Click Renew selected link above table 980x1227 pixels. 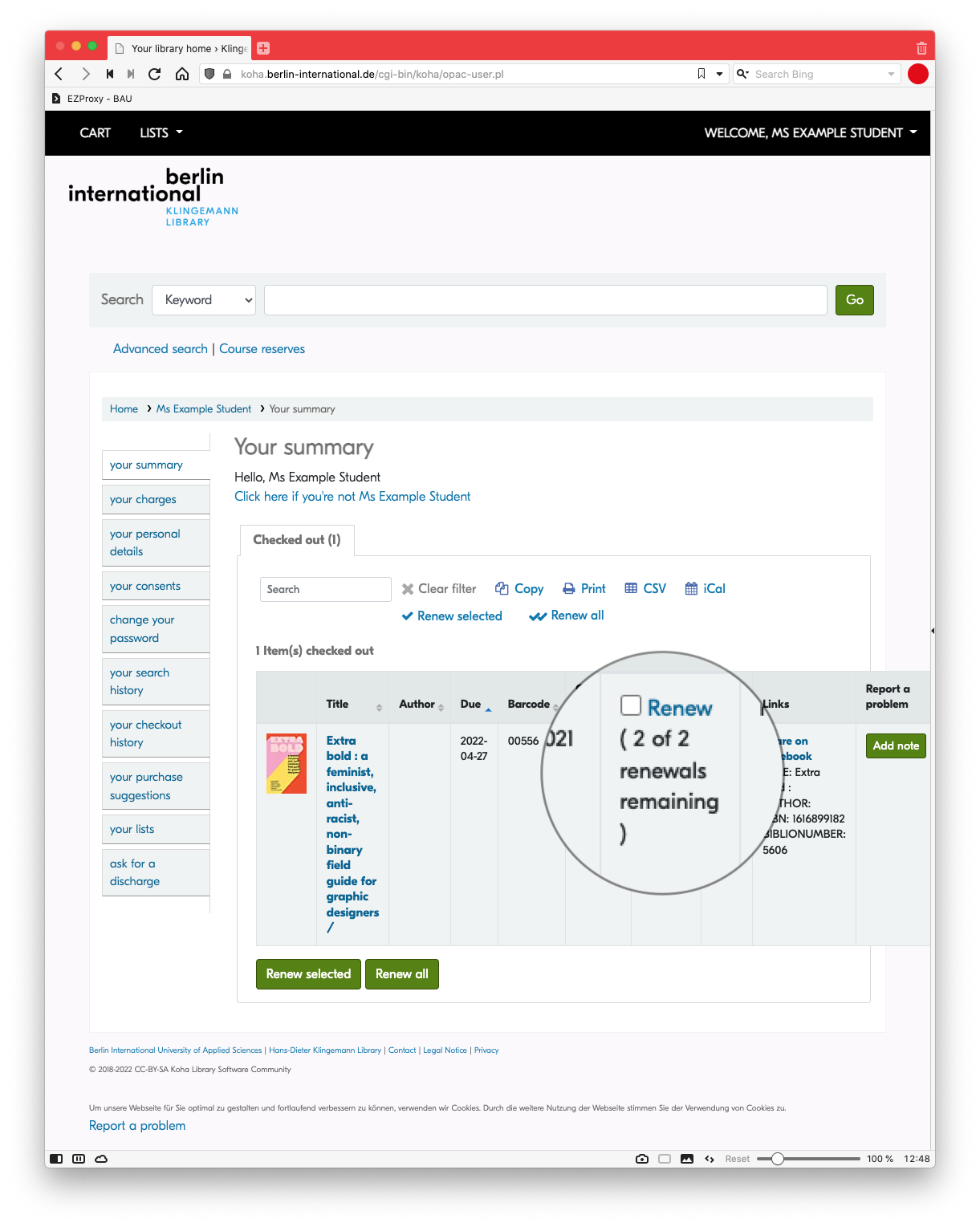click(x=452, y=616)
